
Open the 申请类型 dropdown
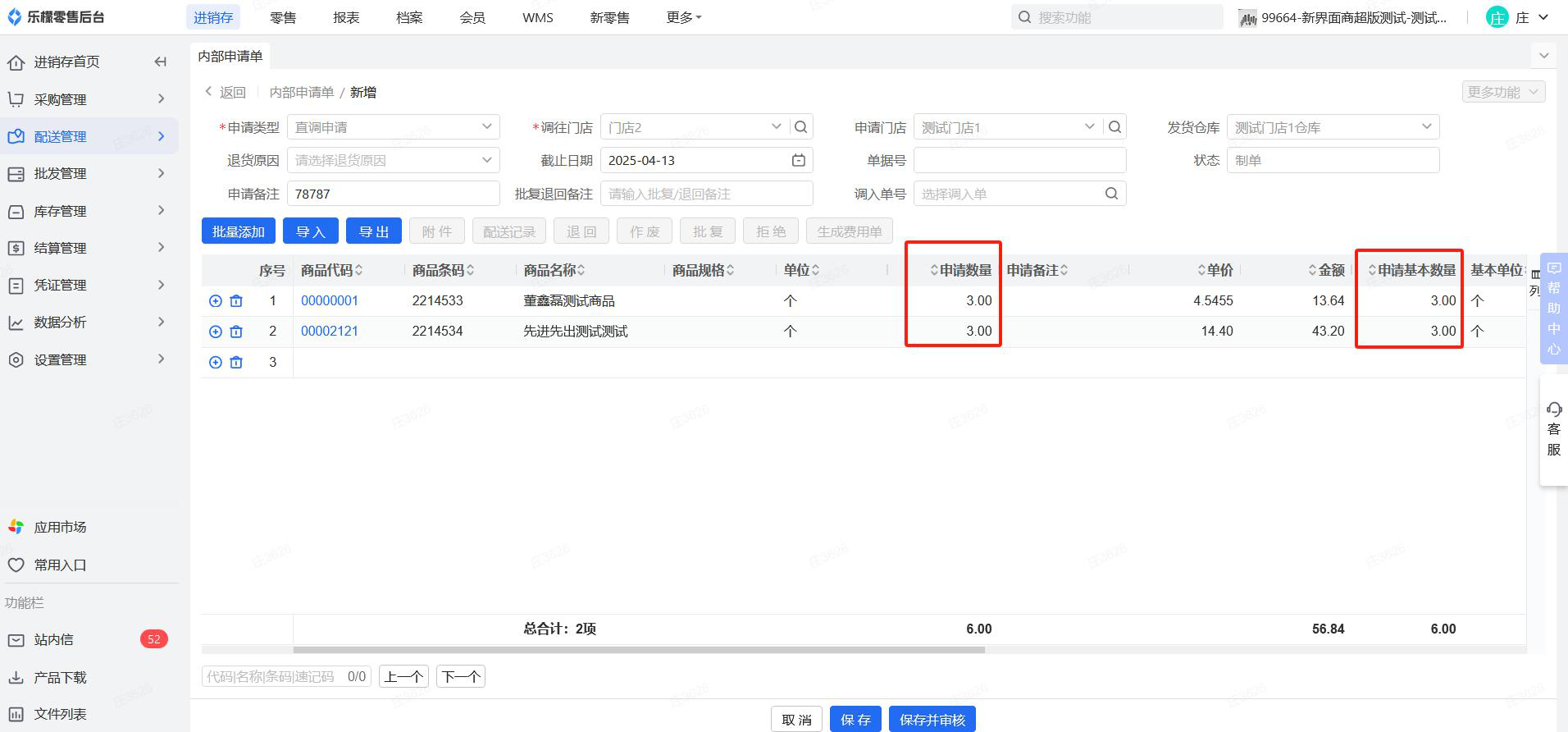point(393,127)
